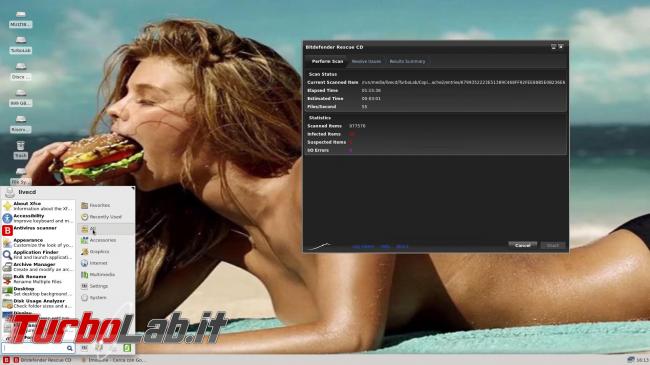Open the Settings category

click(106, 286)
